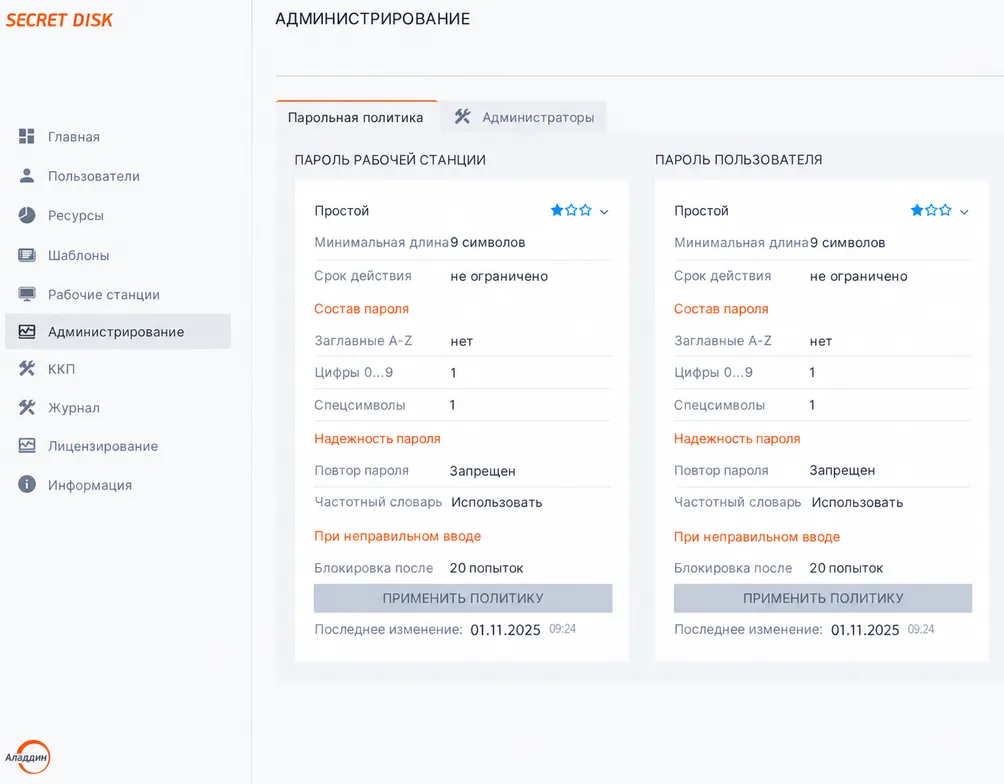Click the SECRET DISK logo
Image resolution: width=1004 pixels, height=784 pixels.
(59, 20)
